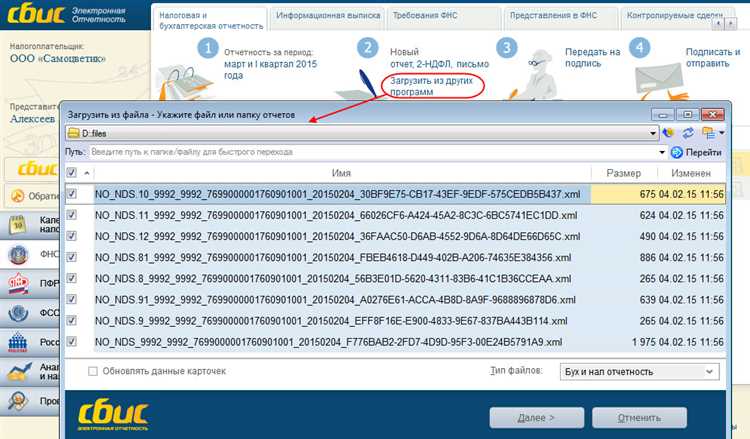Toggle the select-all checkbox in the header row
Screen dimensions: 750x439
(71, 173)
